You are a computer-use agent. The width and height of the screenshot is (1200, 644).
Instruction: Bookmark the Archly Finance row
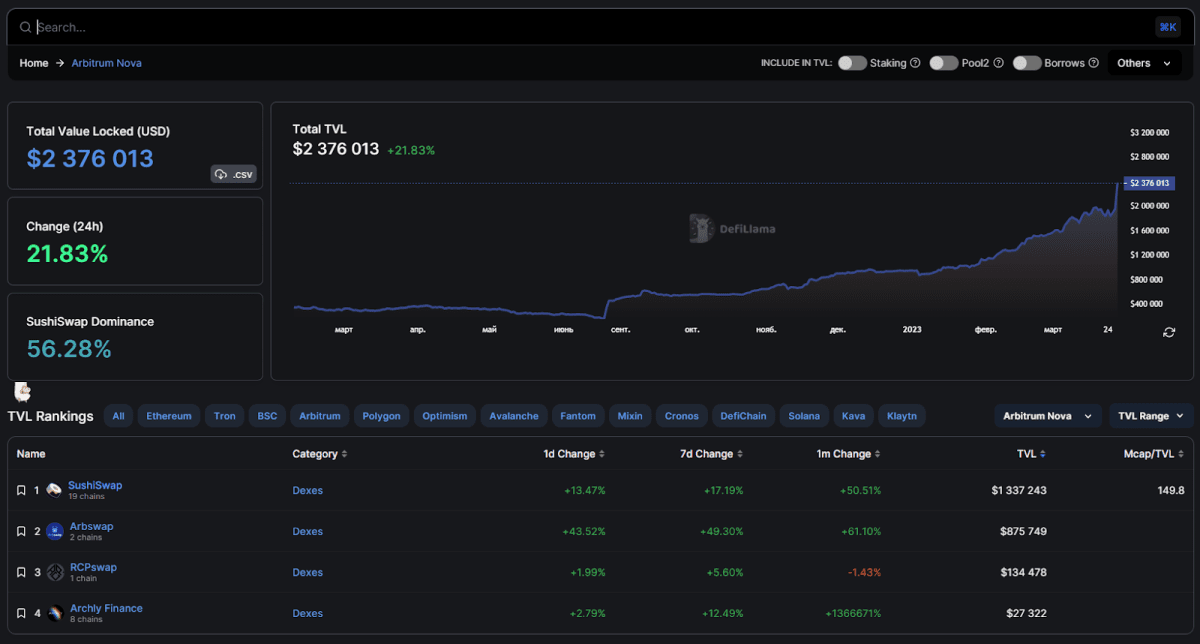pos(21,614)
